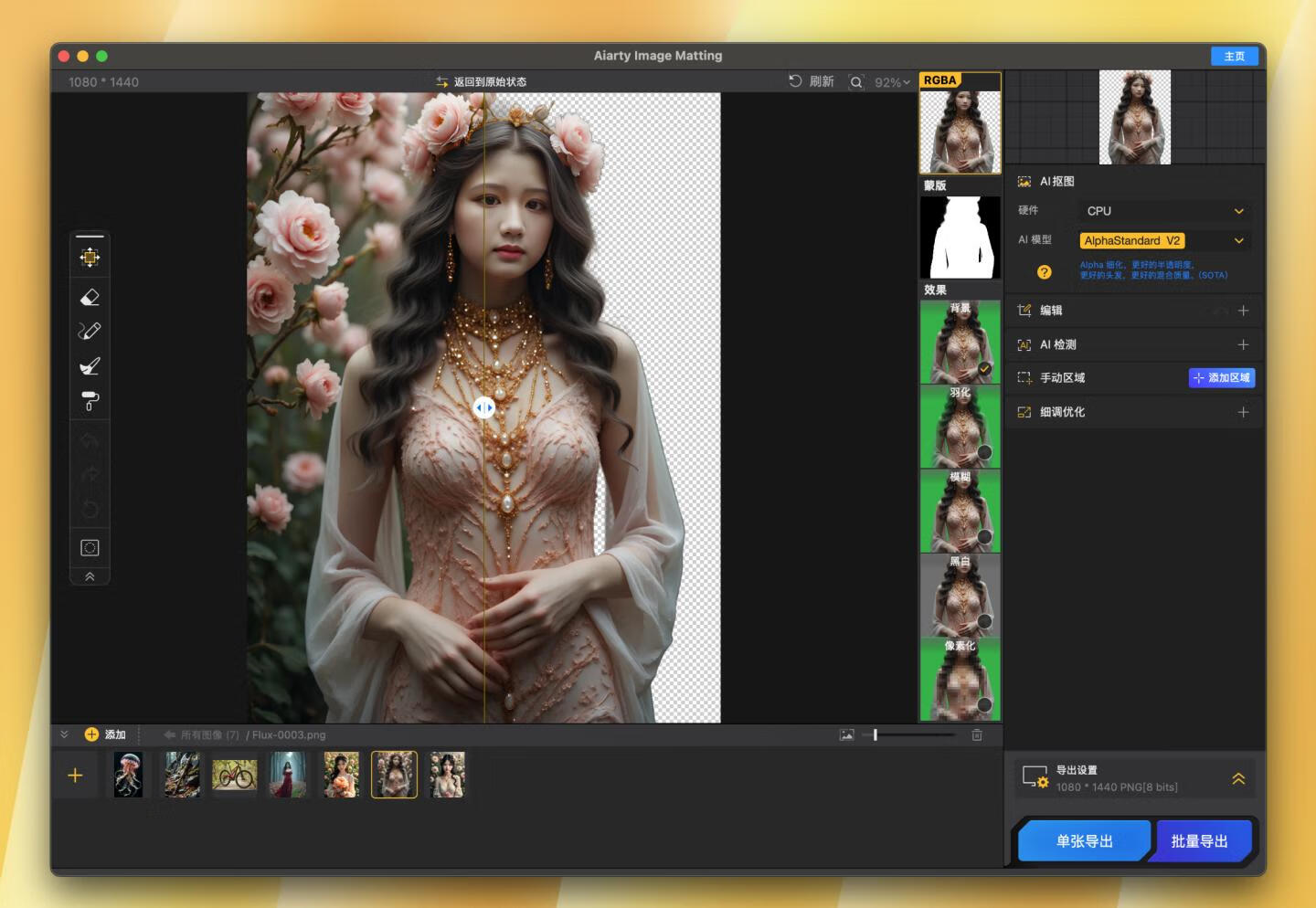Viewport: 1316px width, 908px height.
Task: Select the RGBA preview thumbnail
Action: tap(960, 123)
